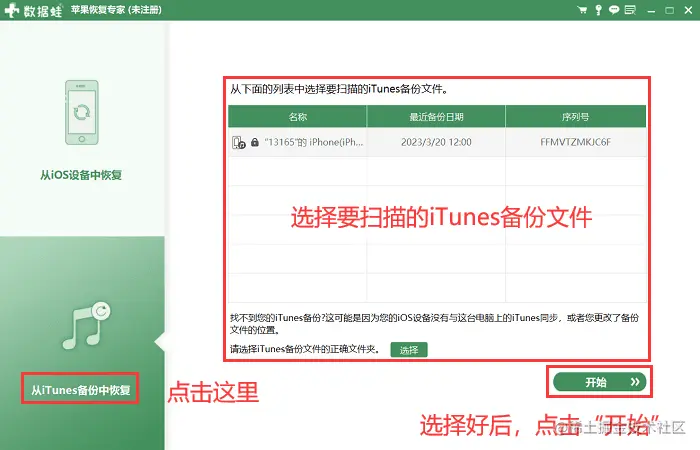Open the chat feedback bubble icon

click(614, 10)
